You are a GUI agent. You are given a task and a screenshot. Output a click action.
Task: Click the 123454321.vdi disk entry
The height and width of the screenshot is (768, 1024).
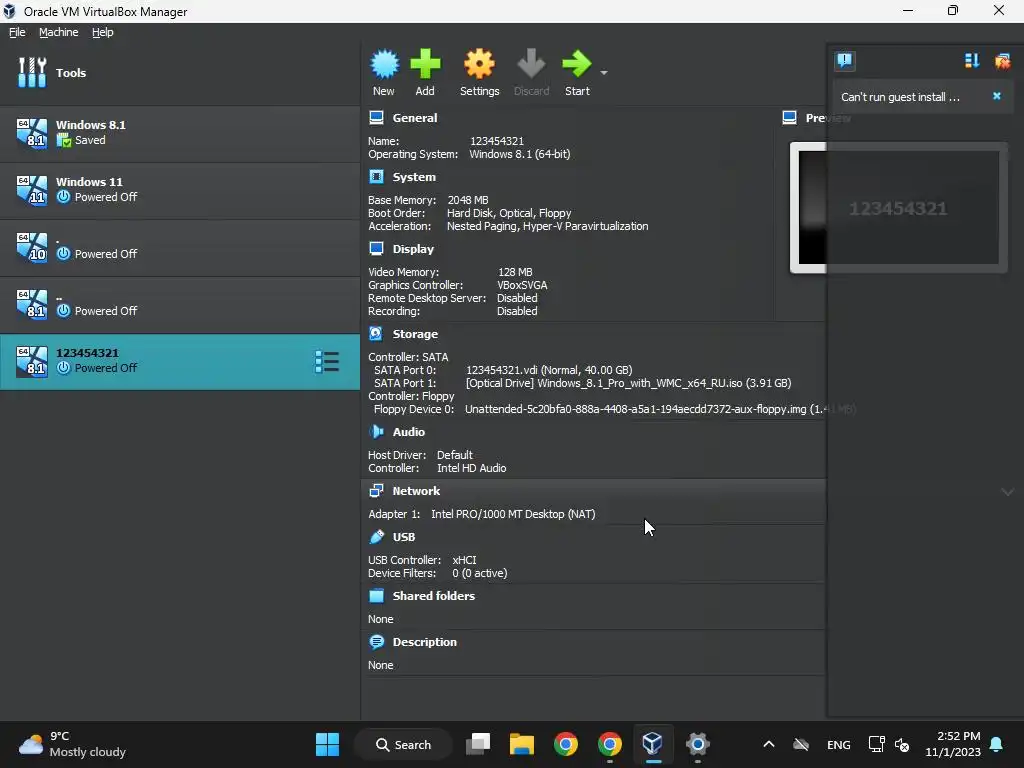pos(549,370)
